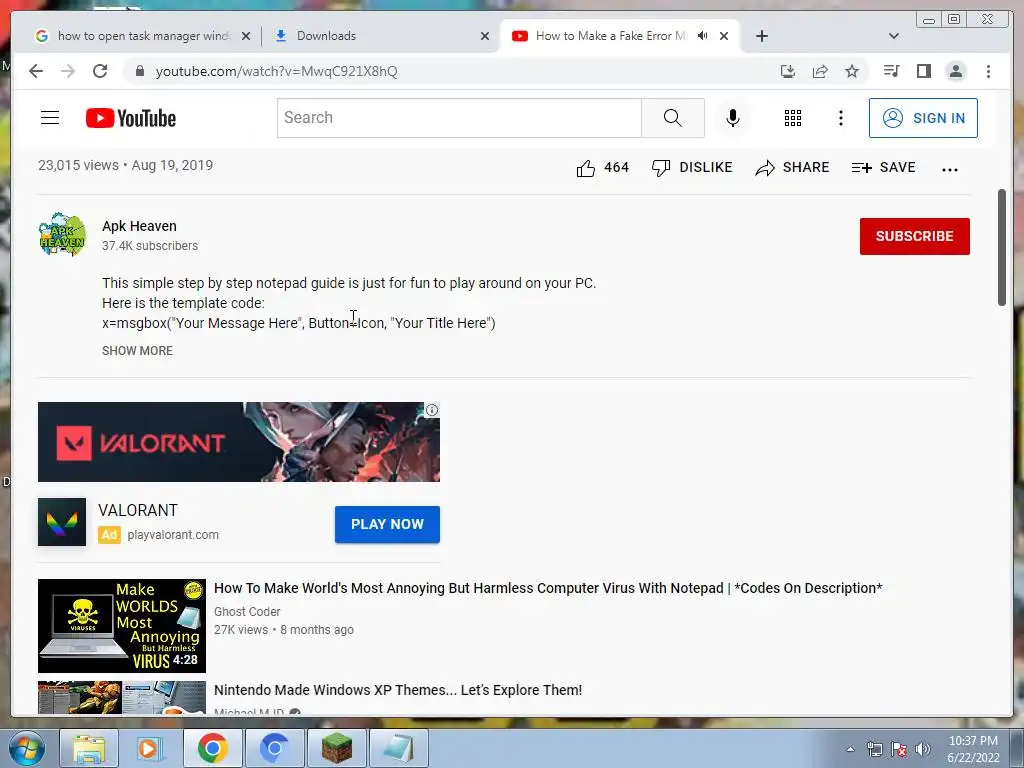Open the tab search dropdown chevron
The height and width of the screenshot is (768, 1024).
[x=894, y=36]
